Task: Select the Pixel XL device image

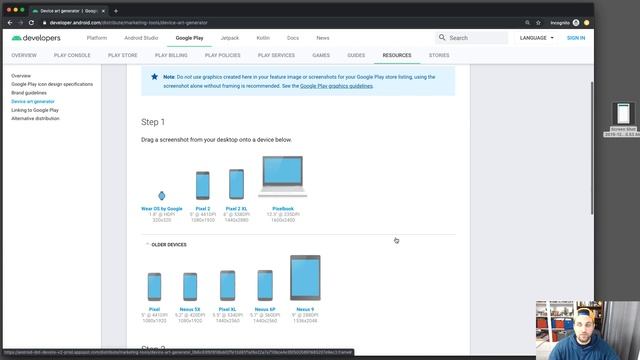Action: [x=227, y=285]
